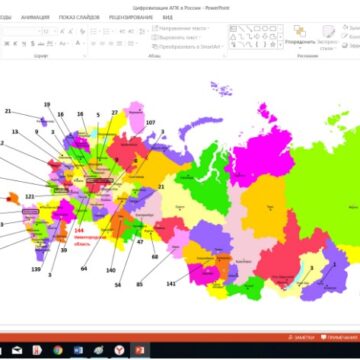The height and width of the screenshot is (360, 360).
Task: Select the left brace shape in the gallery
Action: pos(257,44)
